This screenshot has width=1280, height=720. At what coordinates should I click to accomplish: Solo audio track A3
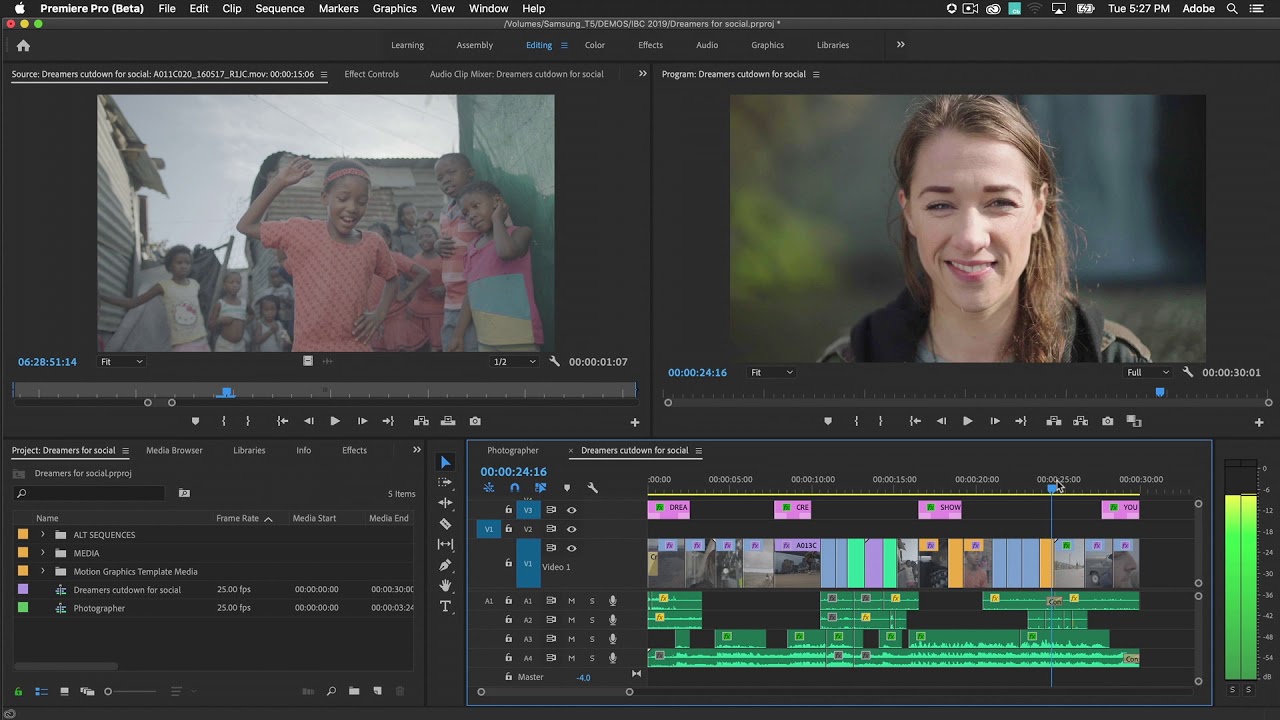(x=592, y=639)
